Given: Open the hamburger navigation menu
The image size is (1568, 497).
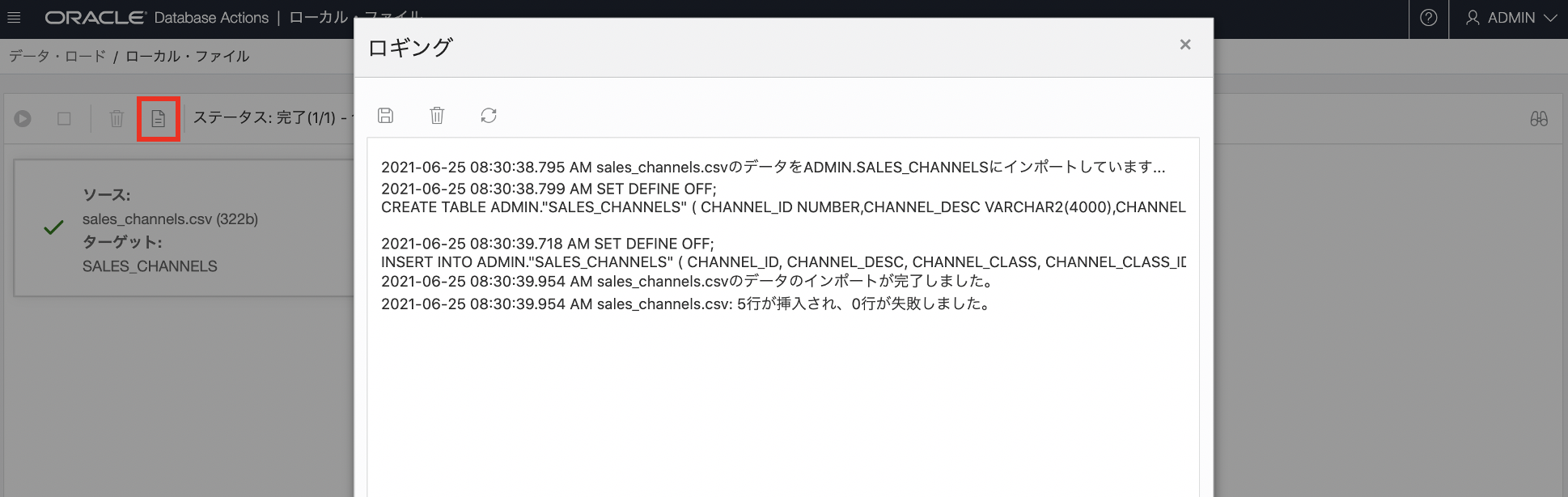Looking at the screenshot, I should [14, 18].
